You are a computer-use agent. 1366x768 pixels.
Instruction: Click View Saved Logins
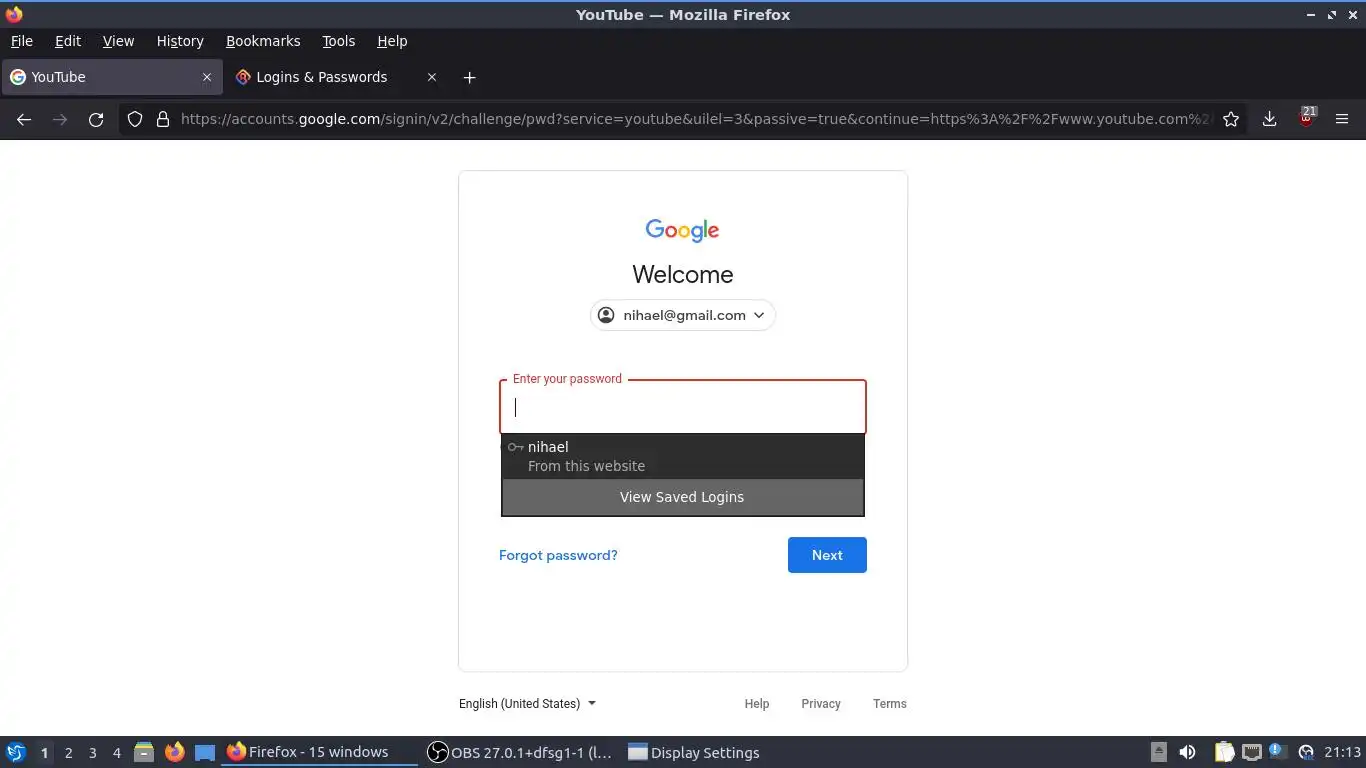683,497
